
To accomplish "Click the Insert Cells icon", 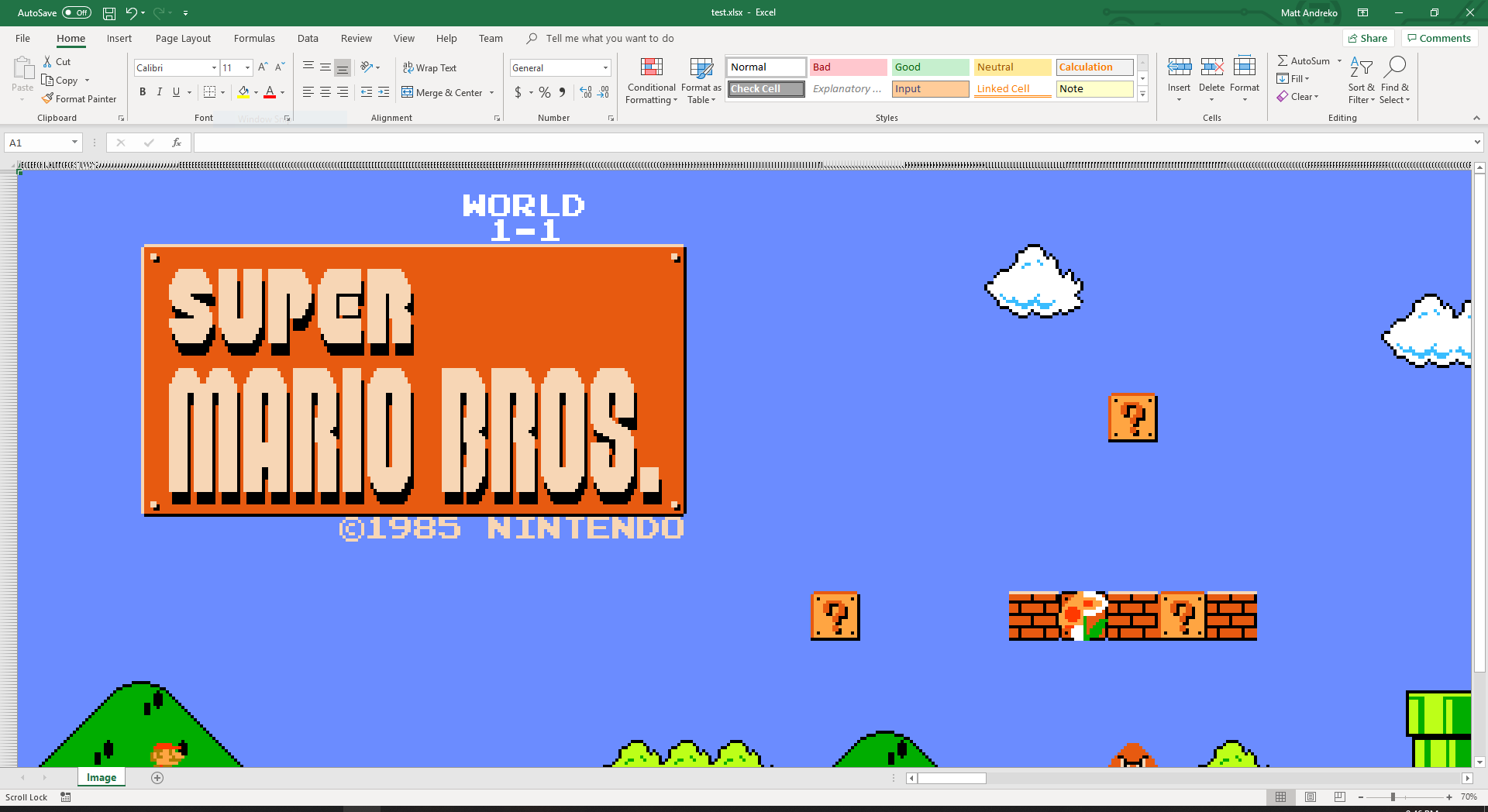I will [x=1180, y=67].
